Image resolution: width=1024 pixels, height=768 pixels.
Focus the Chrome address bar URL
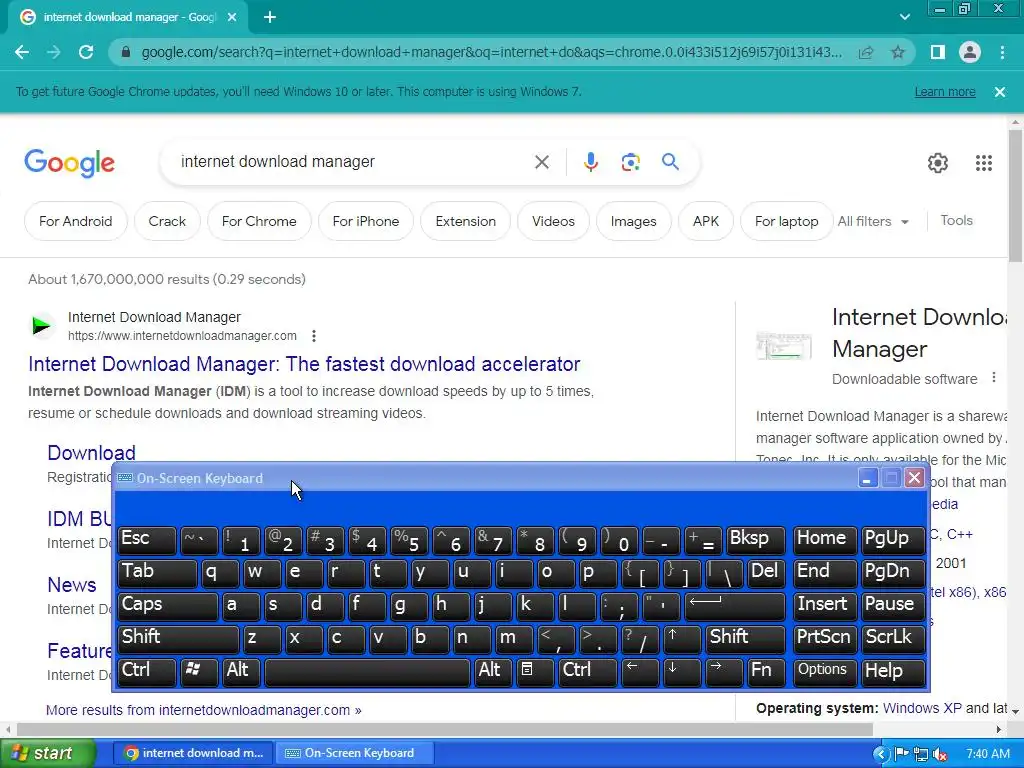491,52
